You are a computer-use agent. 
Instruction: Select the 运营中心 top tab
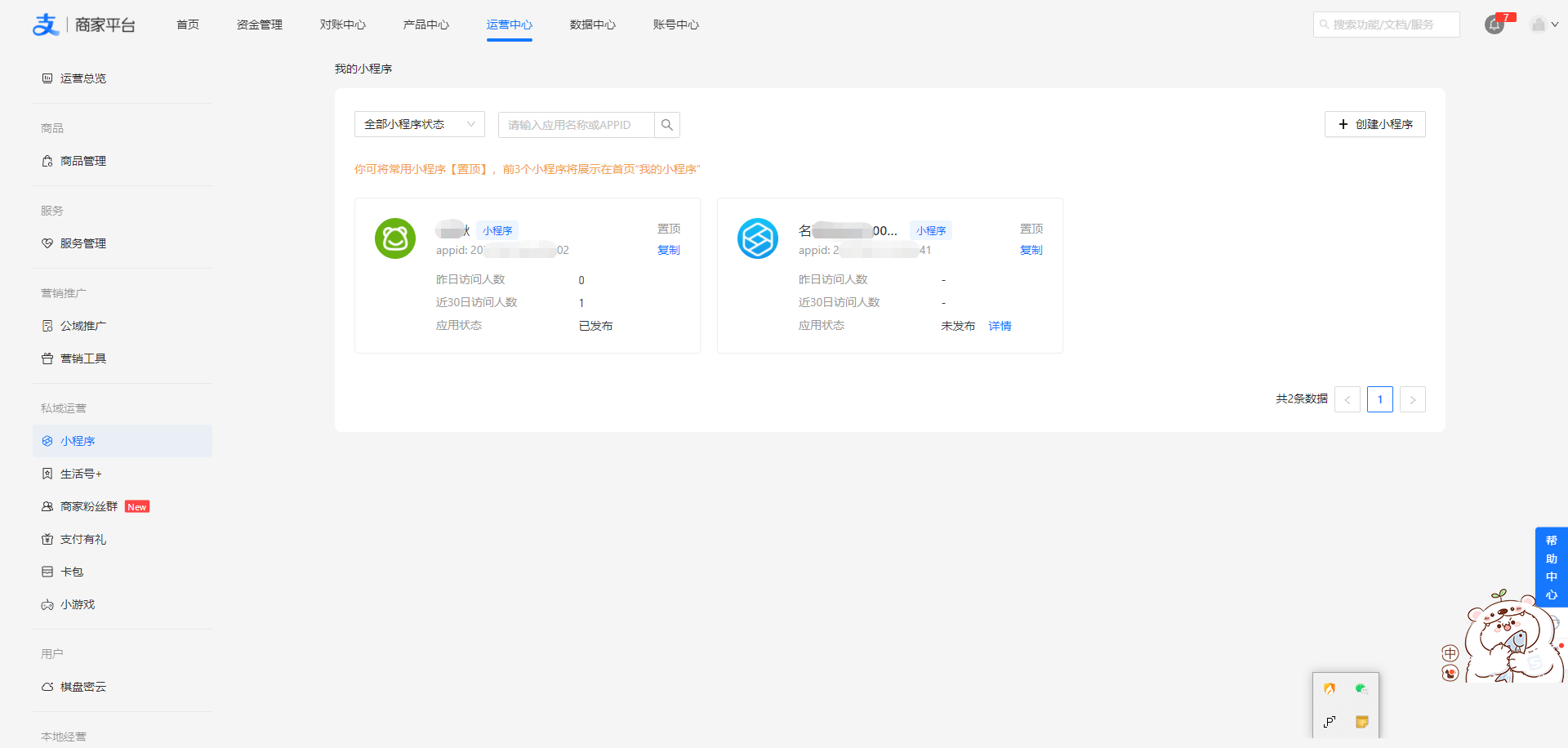click(510, 24)
